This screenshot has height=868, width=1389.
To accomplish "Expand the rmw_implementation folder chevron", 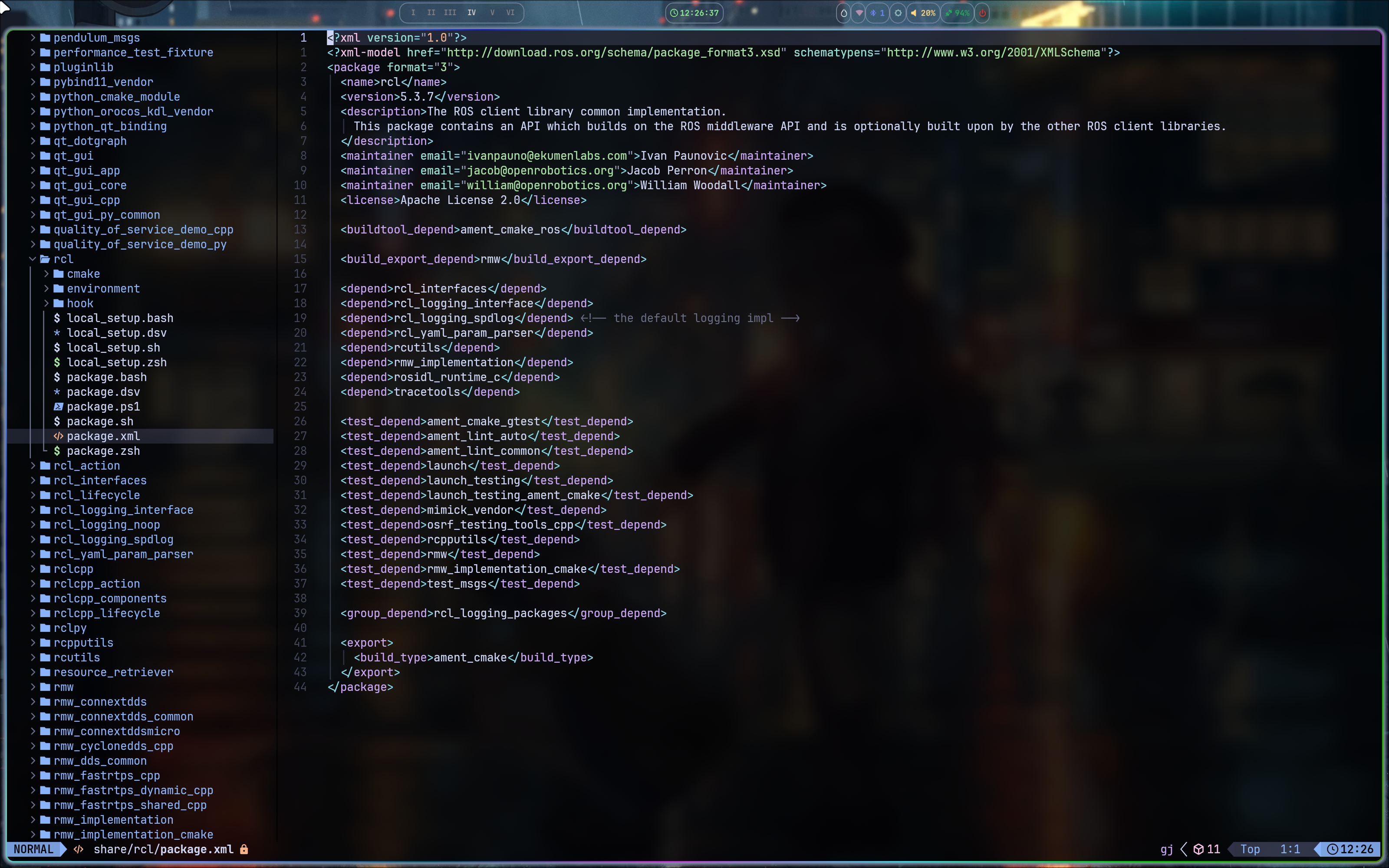I will [33, 820].
